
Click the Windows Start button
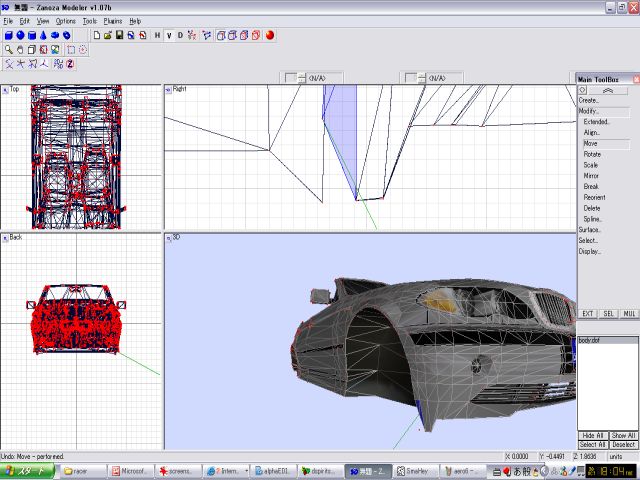[x=28, y=470]
